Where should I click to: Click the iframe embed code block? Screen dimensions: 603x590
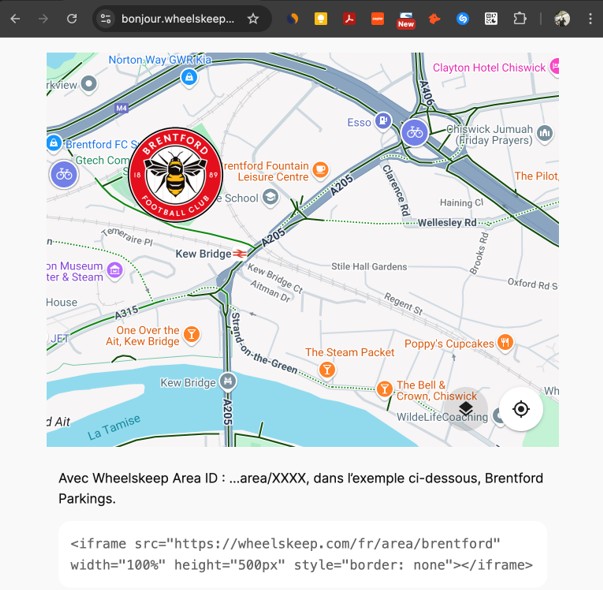[303, 554]
